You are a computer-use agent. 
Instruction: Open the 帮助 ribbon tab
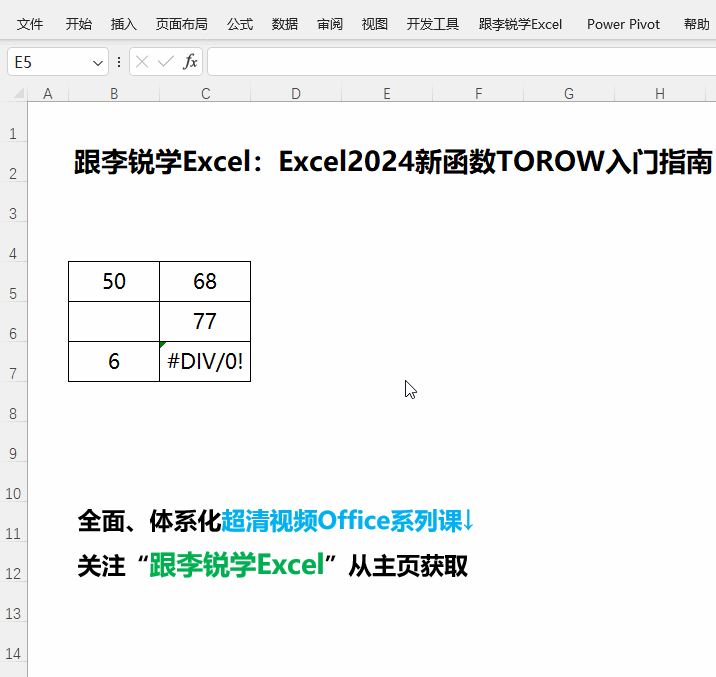click(x=697, y=24)
